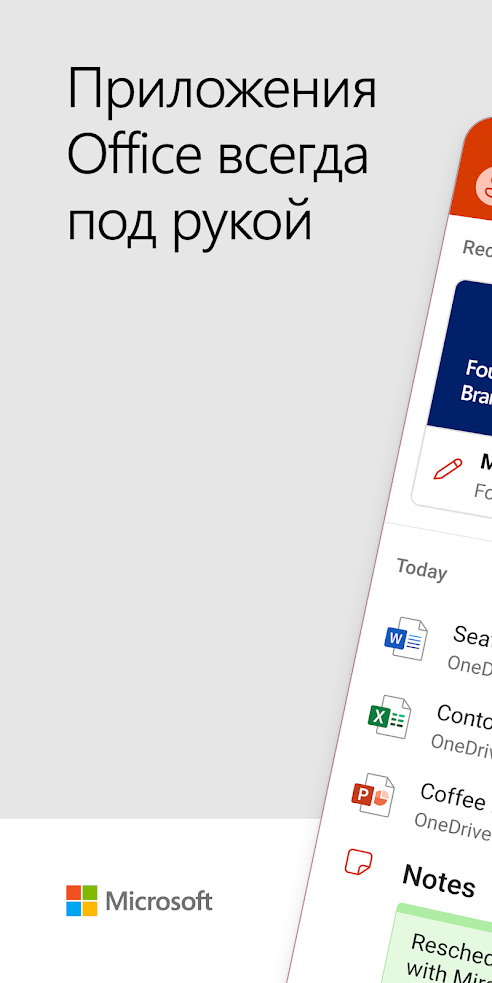Tap OneDriv location under Conto file
This screenshot has height=983, width=492.
pyautogui.click(x=461, y=746)
